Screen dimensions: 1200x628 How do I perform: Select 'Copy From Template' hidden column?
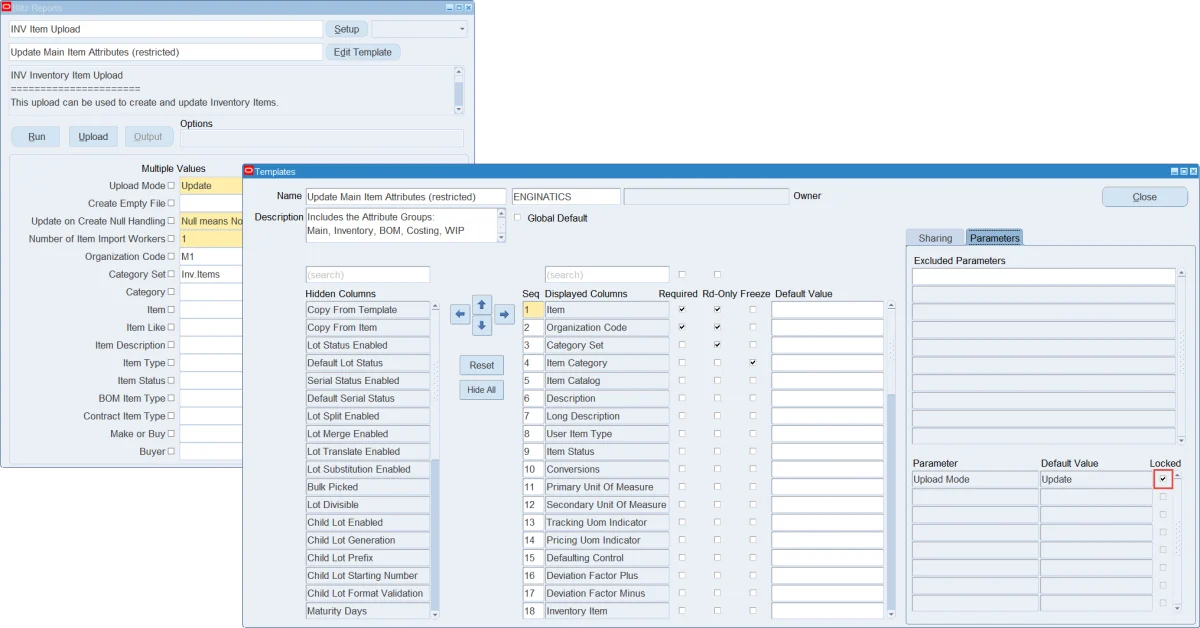367,310
